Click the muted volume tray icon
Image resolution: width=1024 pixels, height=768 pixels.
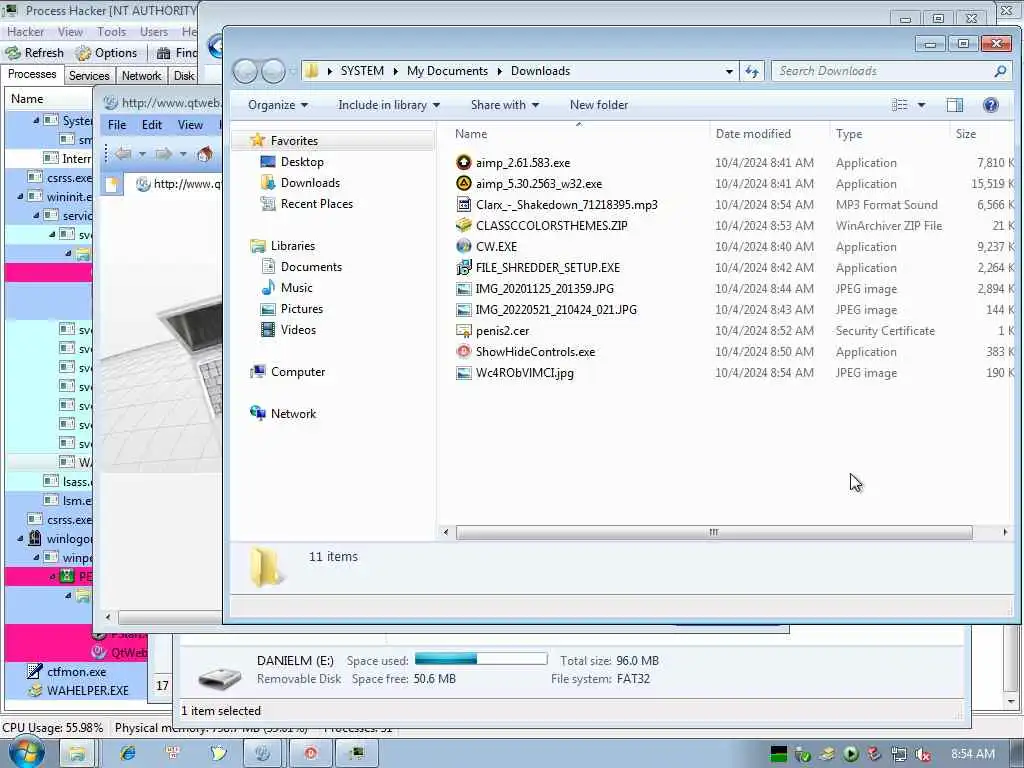[x=922, y=755]
